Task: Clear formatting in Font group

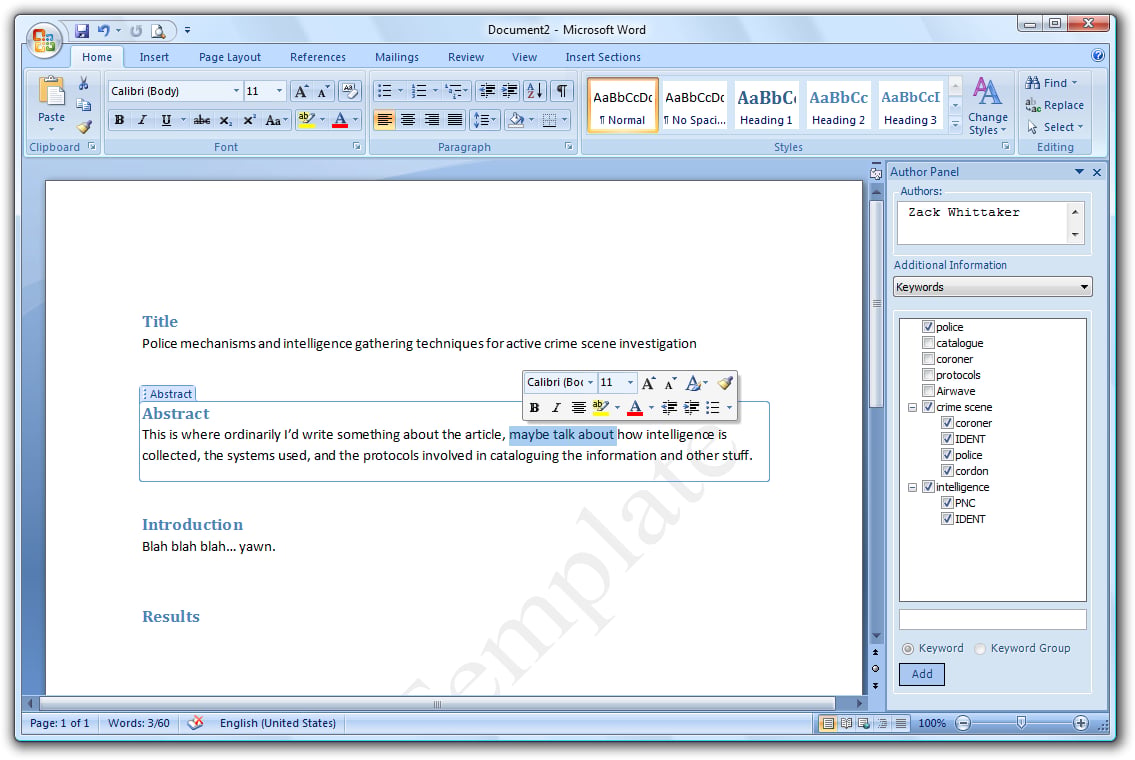Action: (x=350, y=90)
